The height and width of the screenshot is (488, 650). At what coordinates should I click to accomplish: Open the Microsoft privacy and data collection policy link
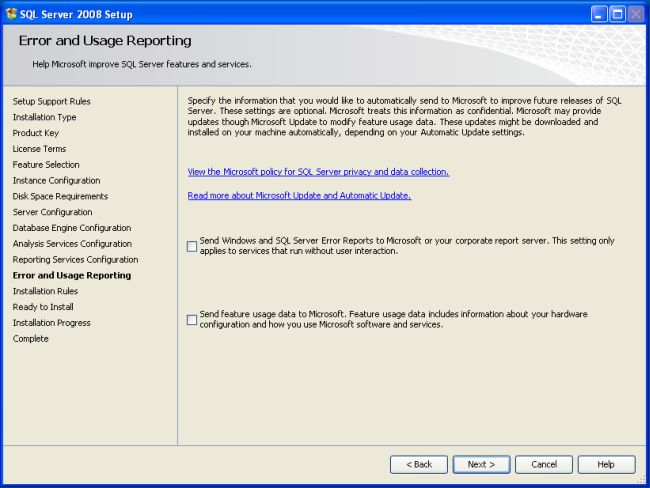pos(318,172)
